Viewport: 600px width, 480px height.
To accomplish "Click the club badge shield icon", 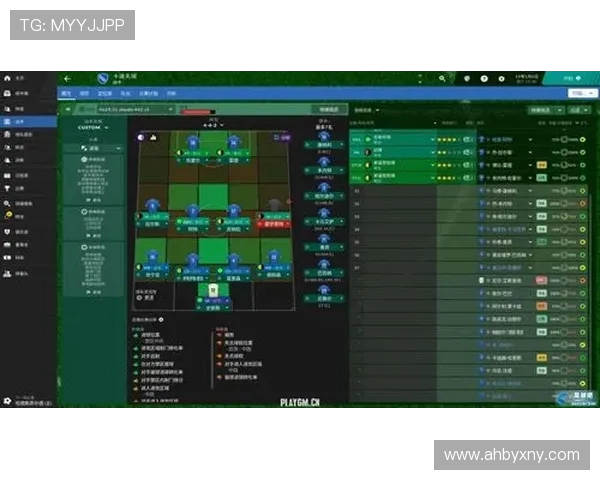I will click(101, 78).
